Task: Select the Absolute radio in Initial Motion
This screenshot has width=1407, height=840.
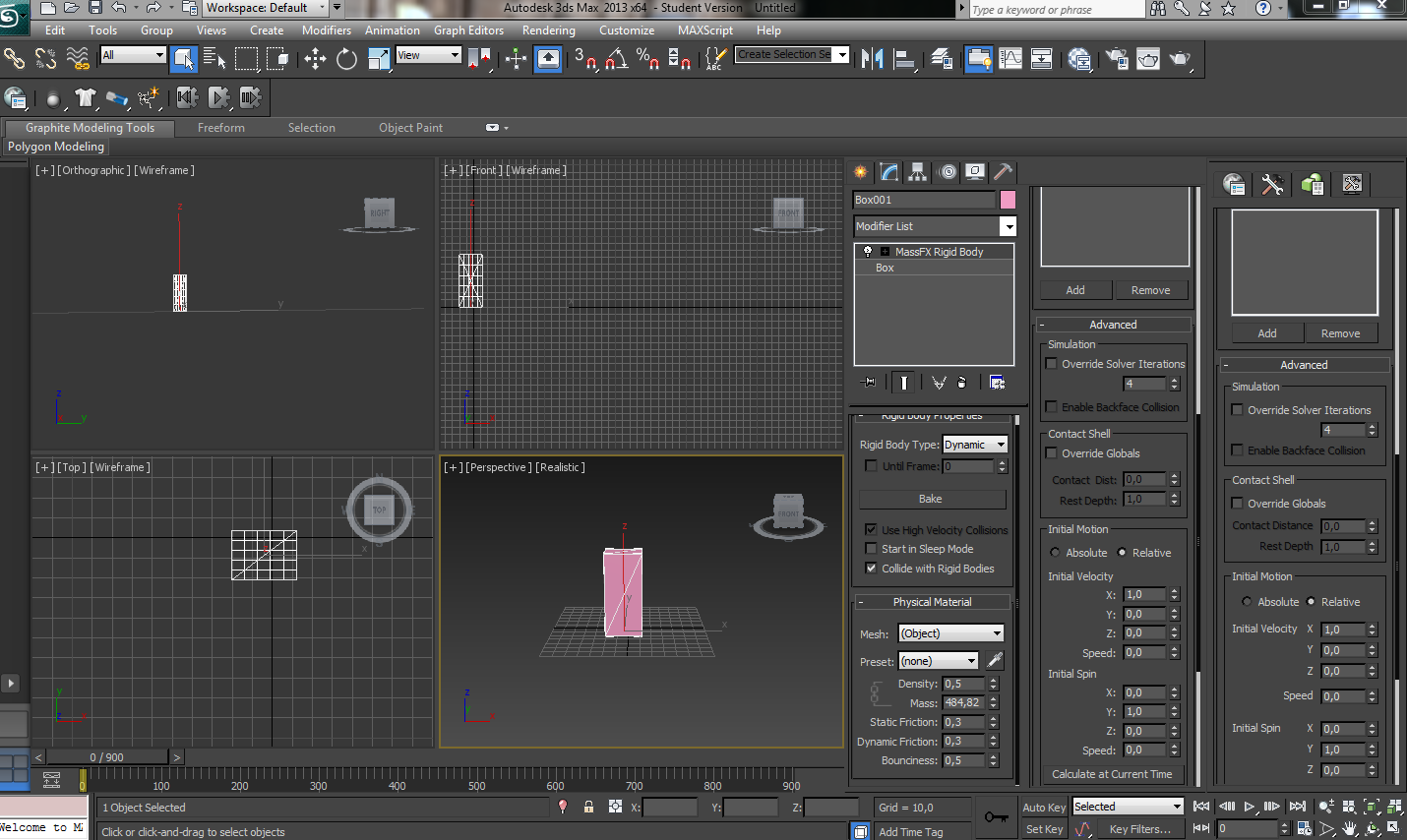Action: pyautogui.click(x=1055, y=553)
